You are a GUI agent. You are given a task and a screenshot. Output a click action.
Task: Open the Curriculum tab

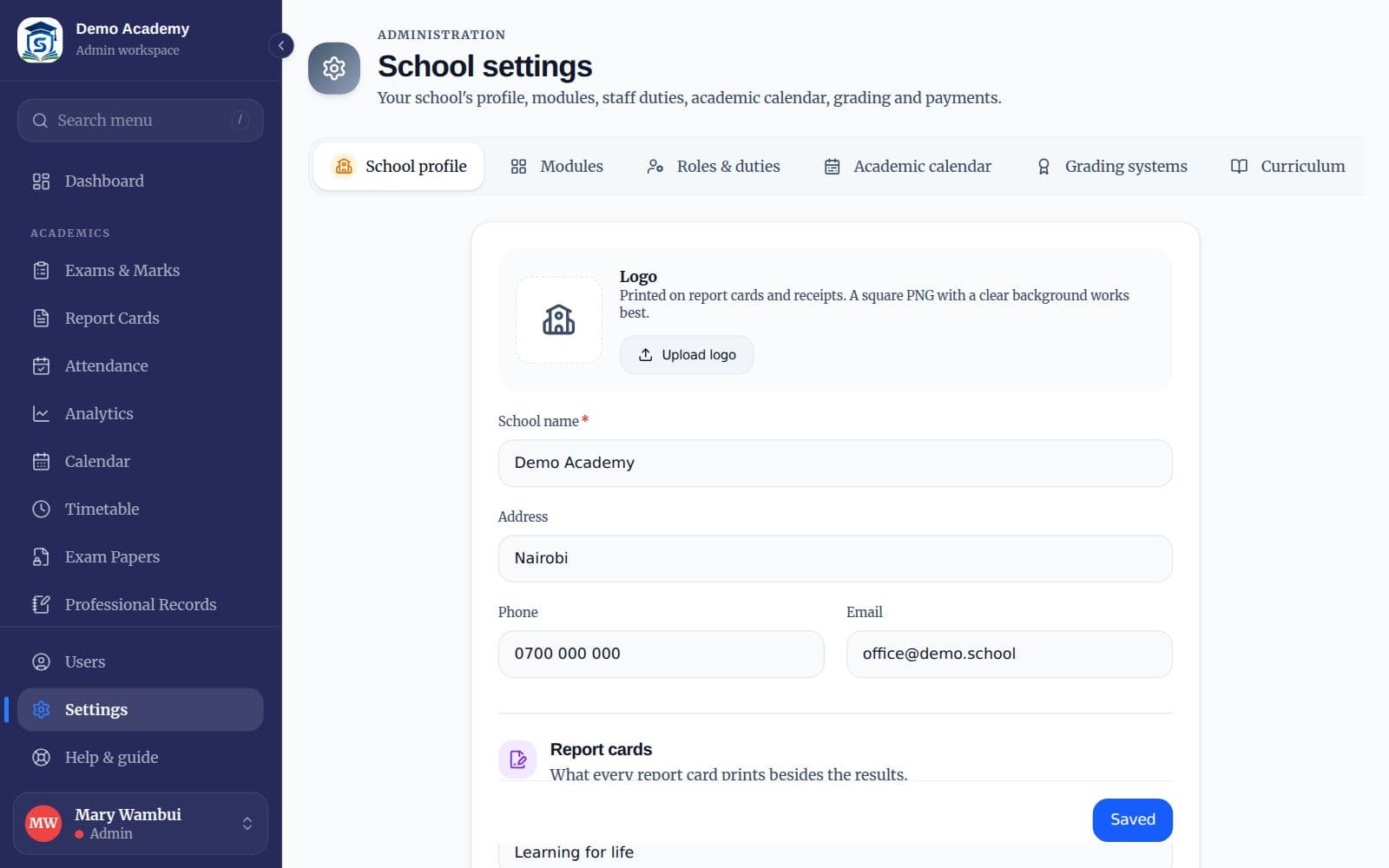1287,167
